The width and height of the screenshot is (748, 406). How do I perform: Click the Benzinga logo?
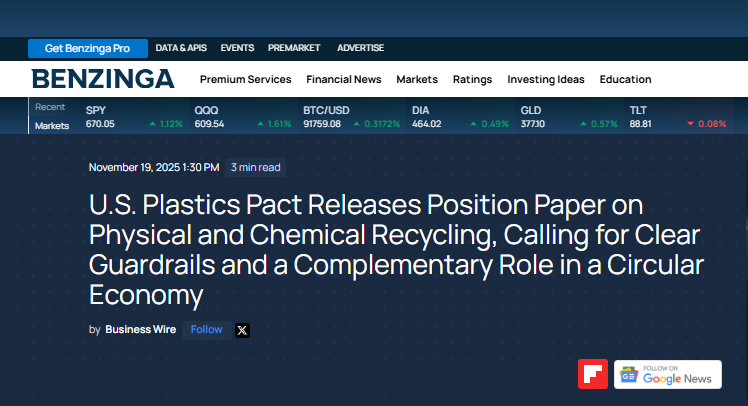tap(103, 79)
